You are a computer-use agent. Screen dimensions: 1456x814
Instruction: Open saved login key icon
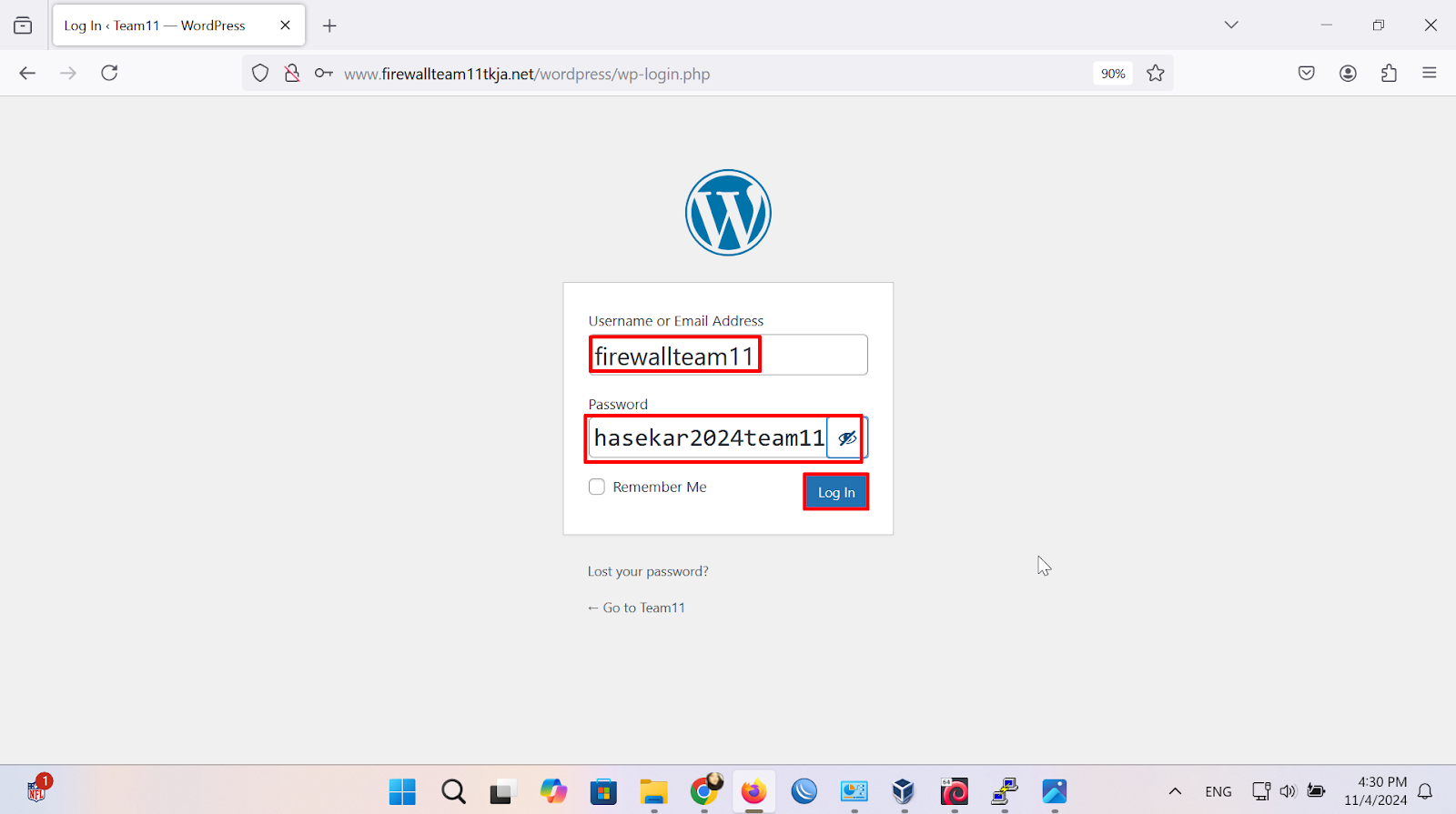[323, 74]
